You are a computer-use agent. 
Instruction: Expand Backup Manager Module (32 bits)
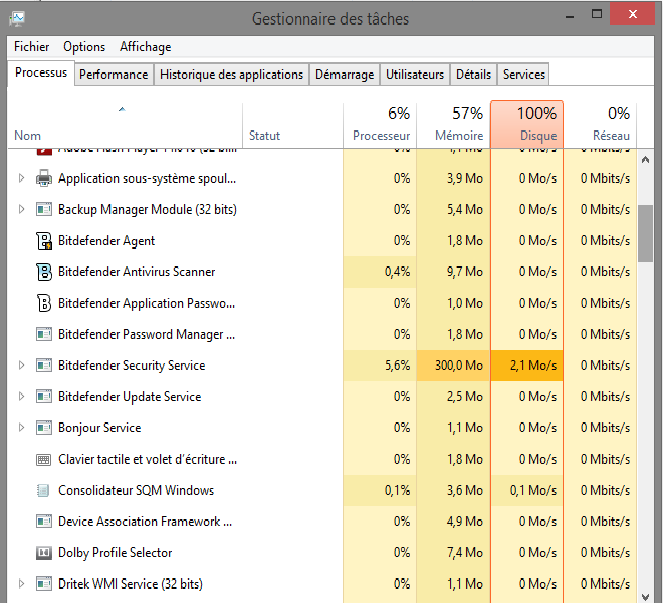point(21,209)
